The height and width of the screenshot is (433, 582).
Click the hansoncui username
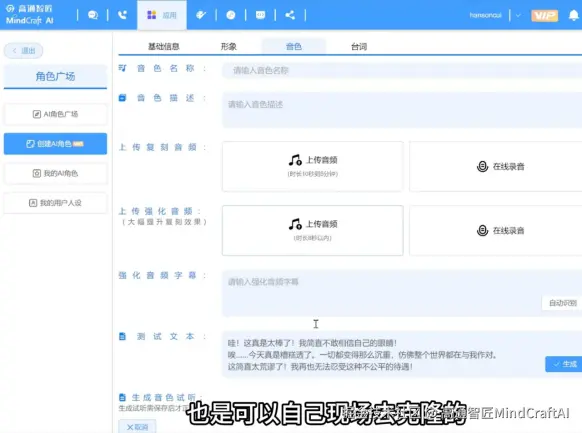tap(485, 15)
